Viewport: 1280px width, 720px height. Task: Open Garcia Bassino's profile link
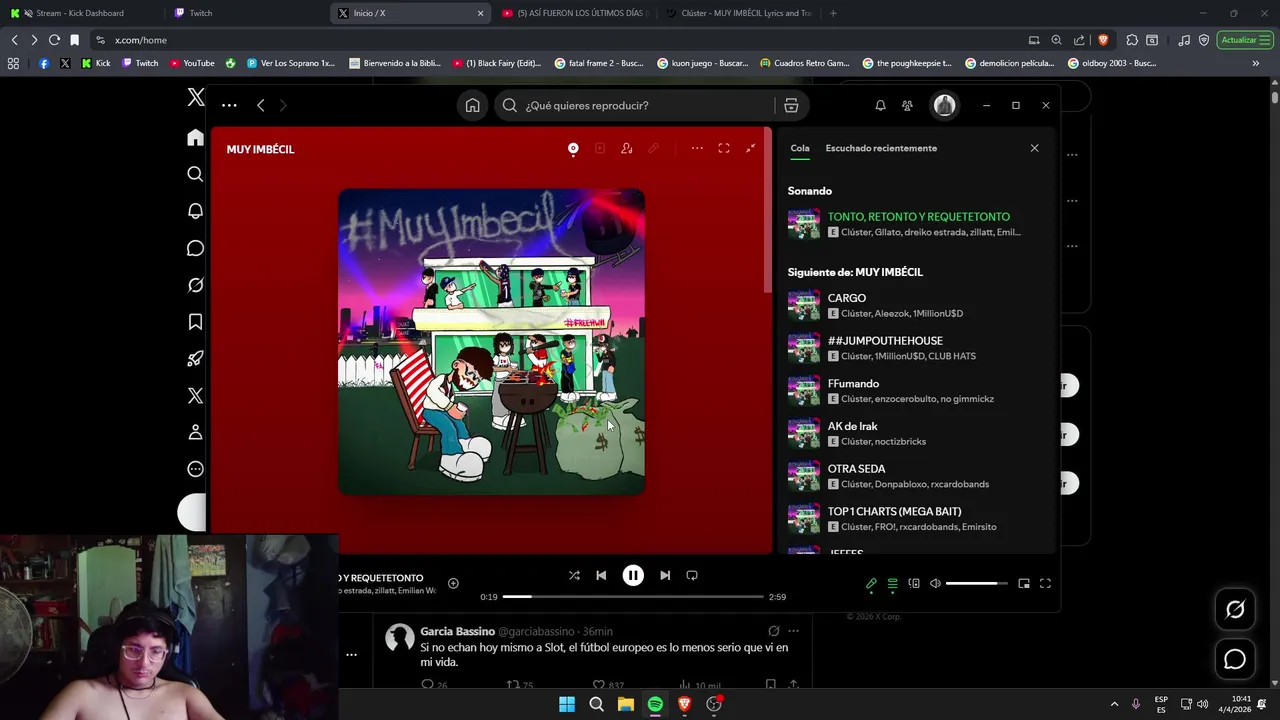[x=457, y=631]
